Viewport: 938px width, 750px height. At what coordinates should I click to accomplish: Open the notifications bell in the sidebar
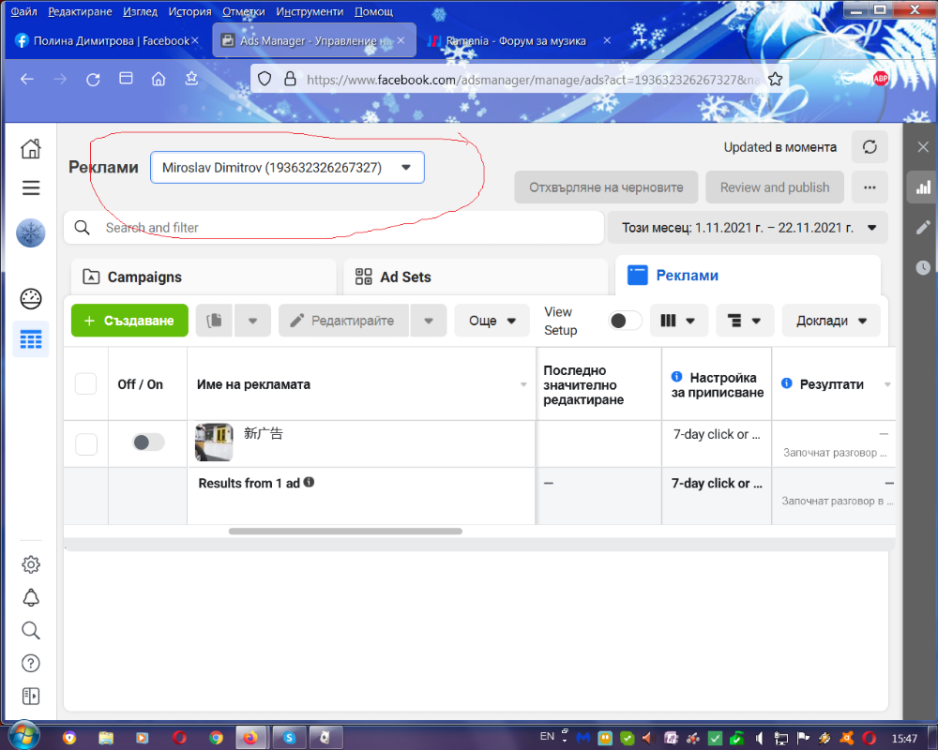pyautogui.click(x=31, y=597)
